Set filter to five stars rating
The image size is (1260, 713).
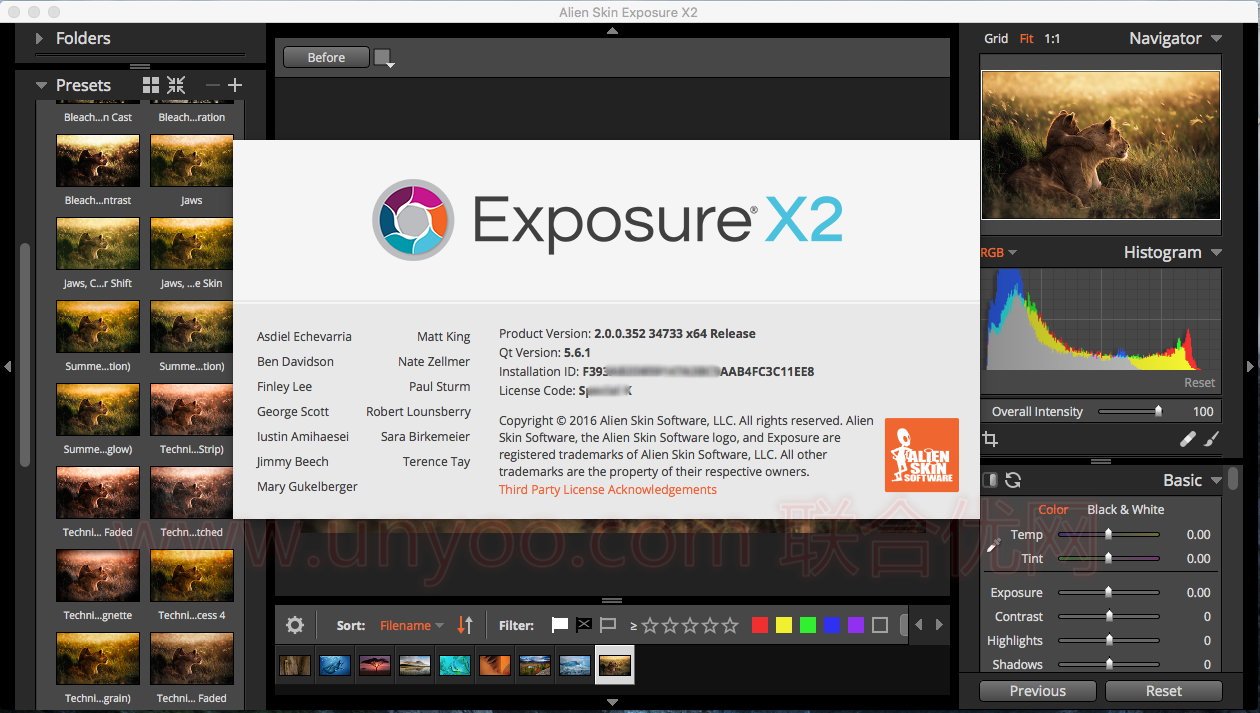coord(730,625)
